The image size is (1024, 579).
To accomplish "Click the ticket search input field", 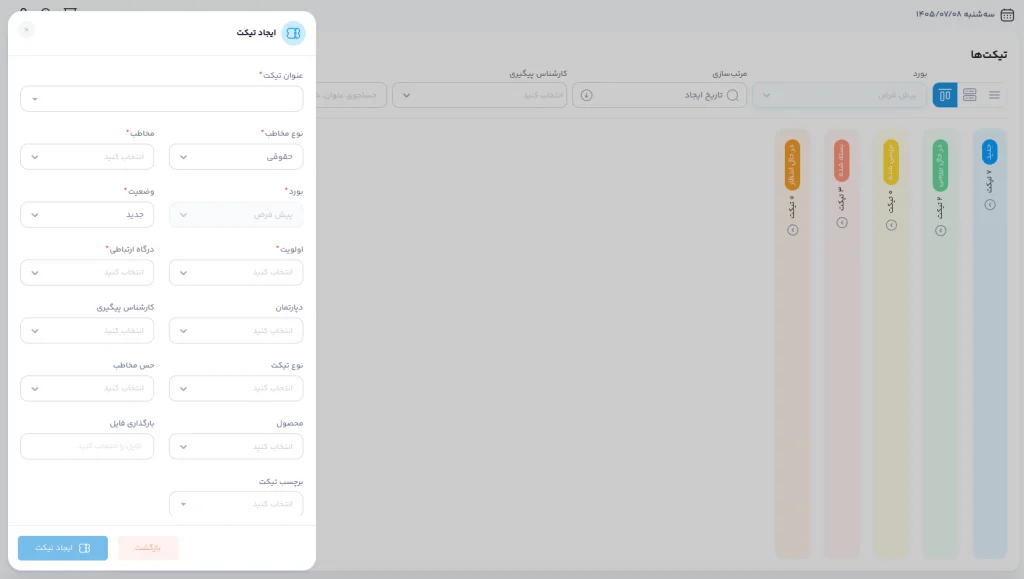I will click(x=351, y=95).
